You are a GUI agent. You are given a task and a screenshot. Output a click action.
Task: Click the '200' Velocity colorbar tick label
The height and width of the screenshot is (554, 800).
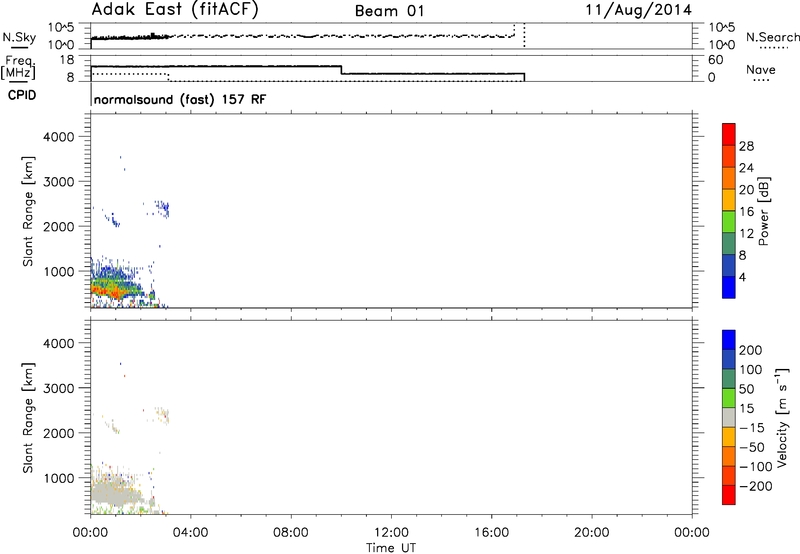(x=751, y=350)
